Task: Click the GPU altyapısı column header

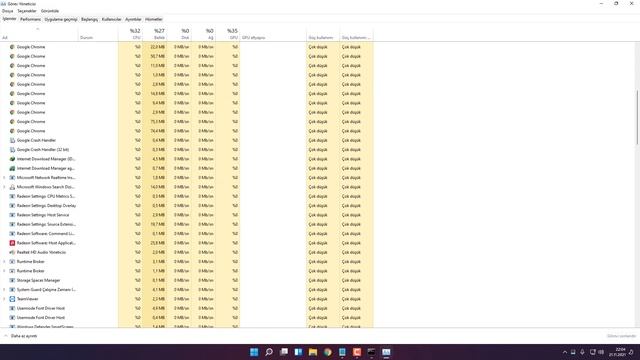Action: pos(273,33)
